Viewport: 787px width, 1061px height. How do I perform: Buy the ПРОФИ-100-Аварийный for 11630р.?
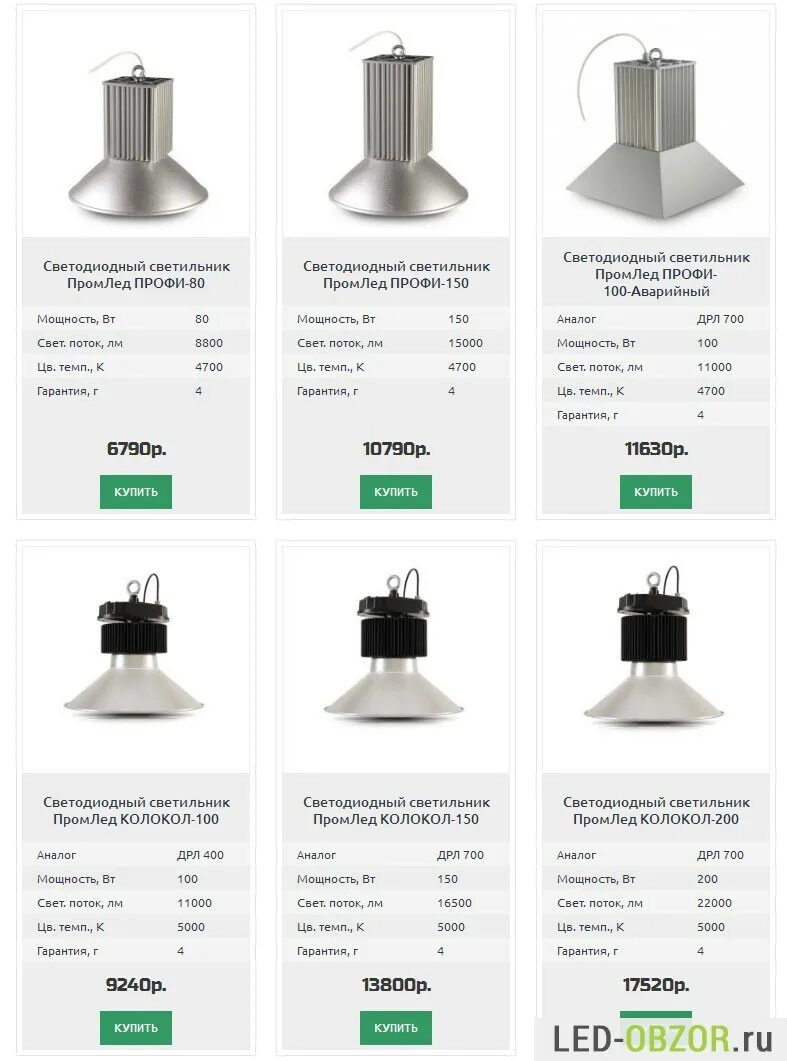click(656, 492)
